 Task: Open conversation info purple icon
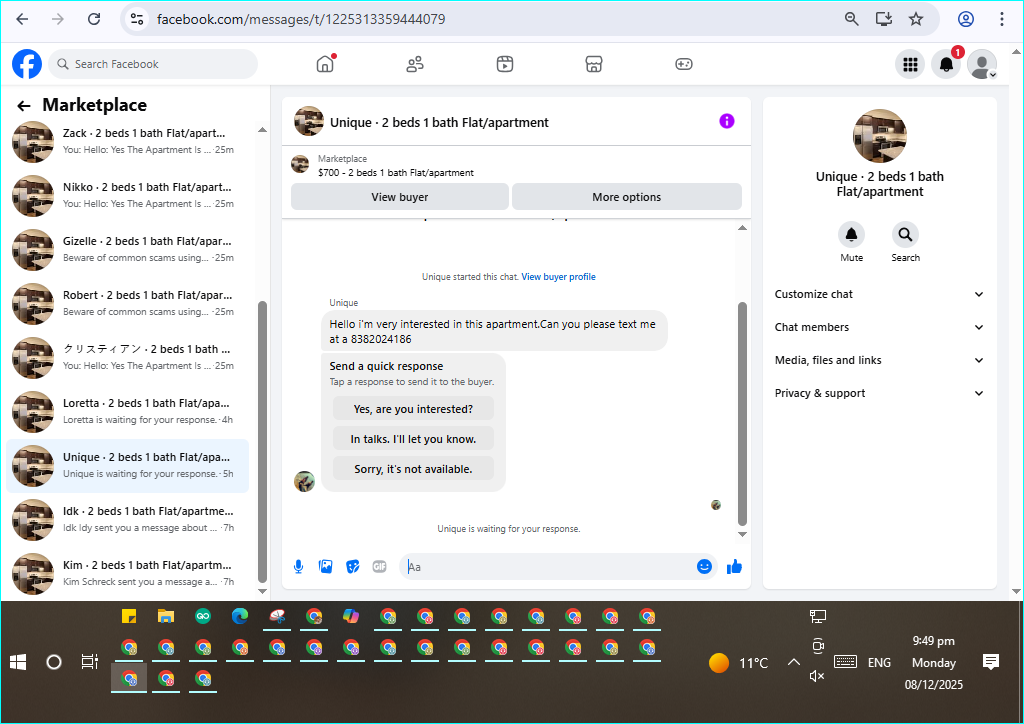727,121
